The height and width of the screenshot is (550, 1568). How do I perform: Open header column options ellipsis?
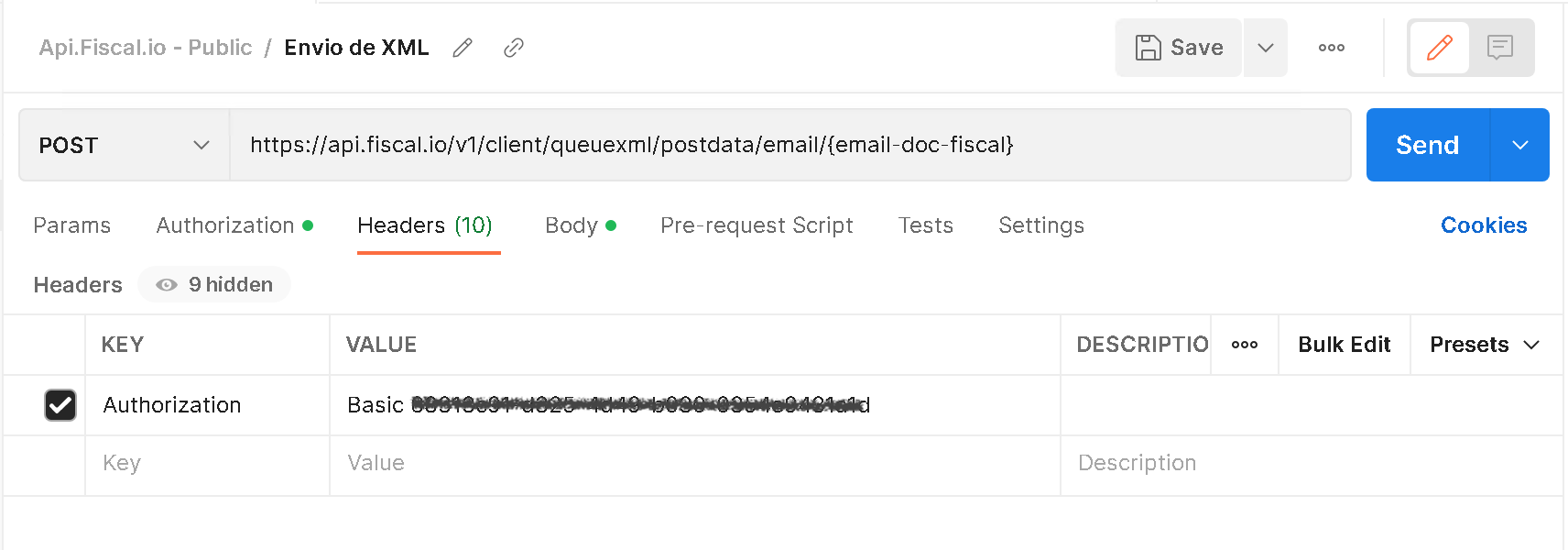[x=1245, y=345]
